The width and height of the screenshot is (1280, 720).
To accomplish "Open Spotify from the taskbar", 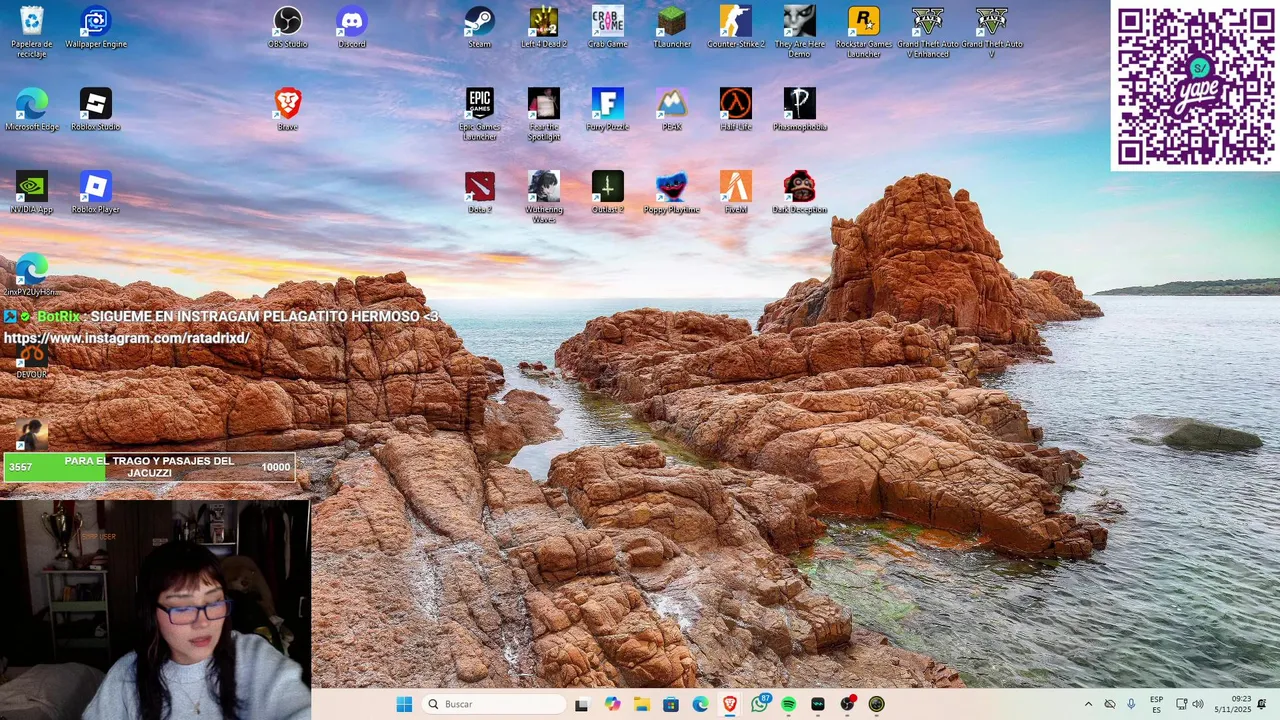I will pyautogui.click(x=789, y=704).
